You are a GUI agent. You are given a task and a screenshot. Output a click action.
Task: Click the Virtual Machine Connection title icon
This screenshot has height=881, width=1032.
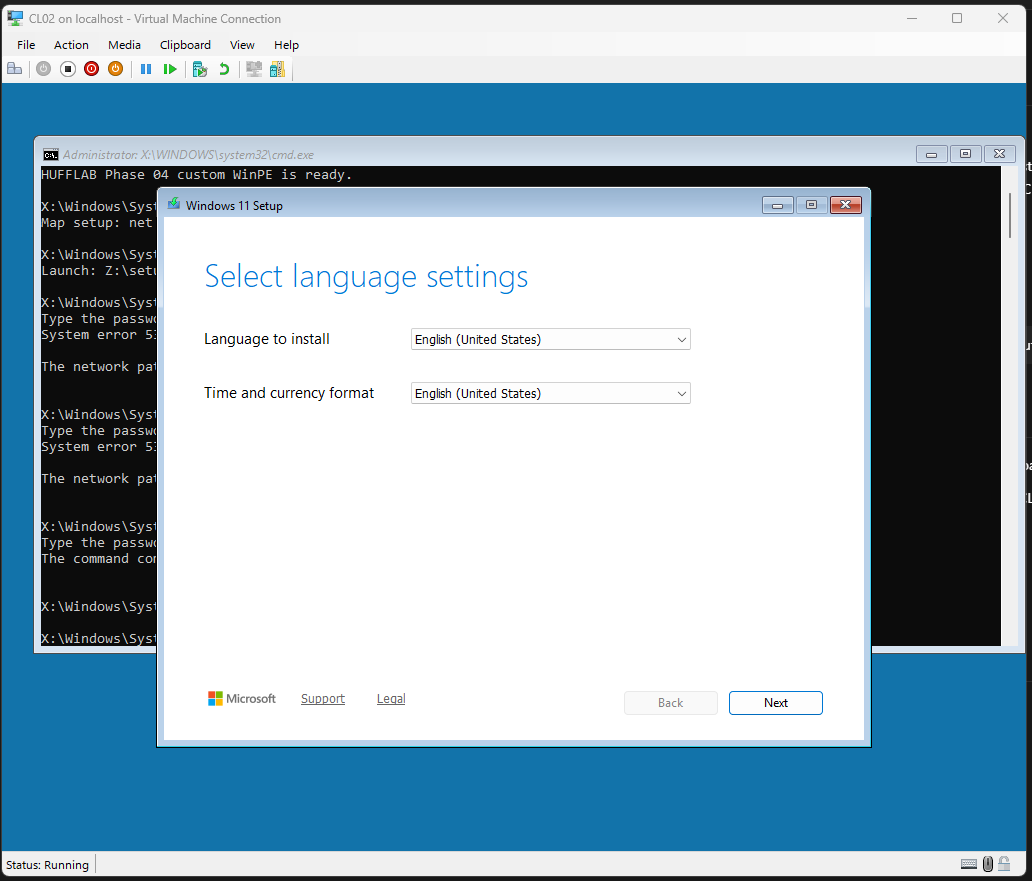pos(15,18)
